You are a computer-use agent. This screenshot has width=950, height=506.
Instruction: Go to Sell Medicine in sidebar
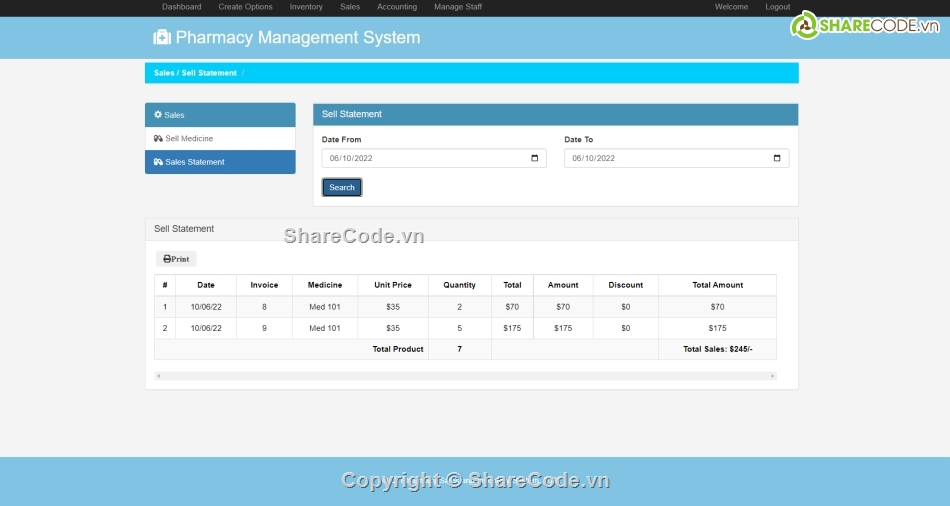click(x=188, y=139)
